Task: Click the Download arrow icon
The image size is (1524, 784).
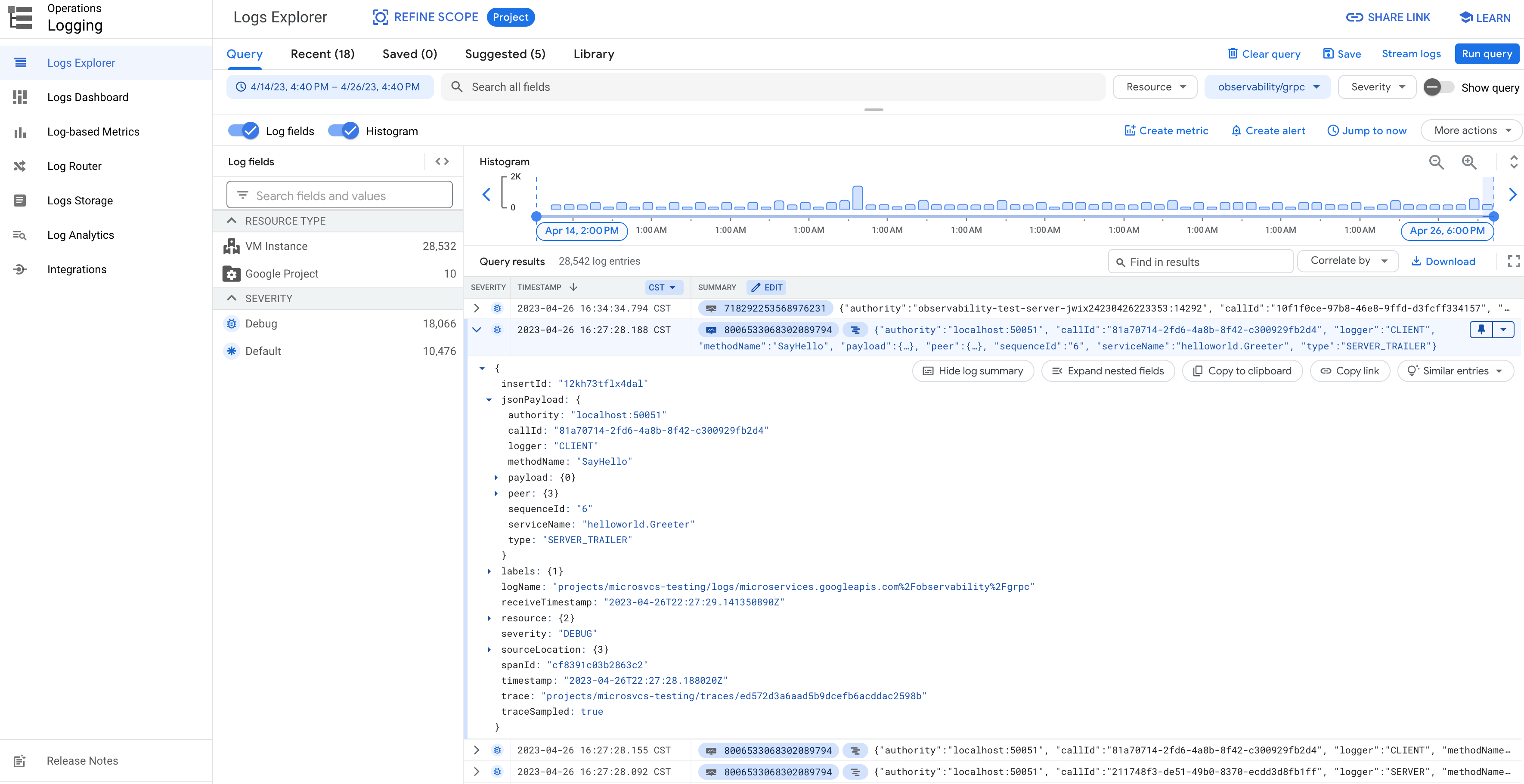Action: click(1416, 261)
